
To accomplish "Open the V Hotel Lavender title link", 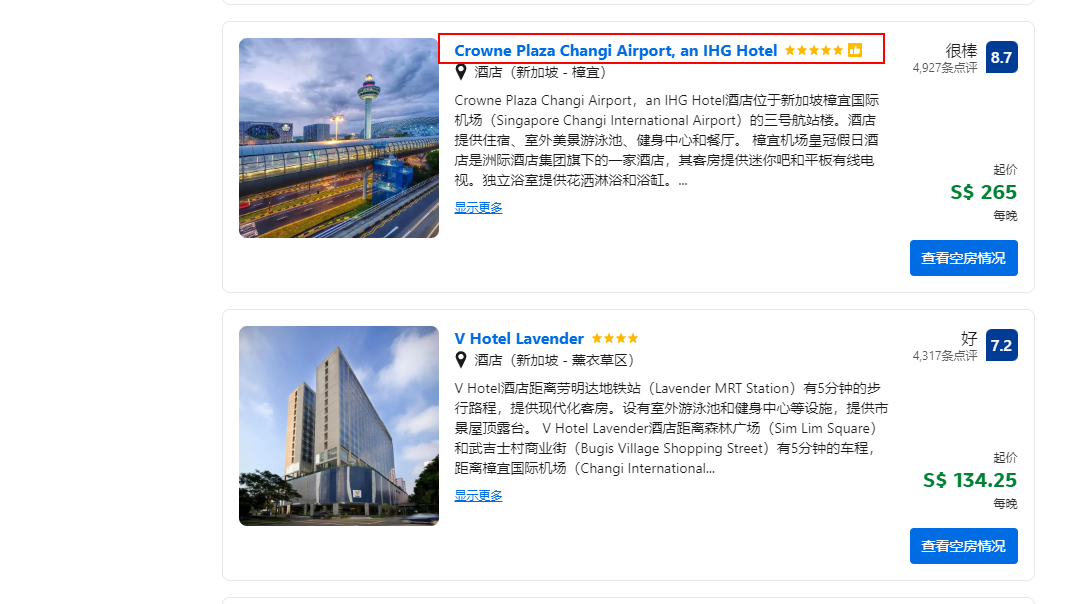I will click(x=519, y=339).
